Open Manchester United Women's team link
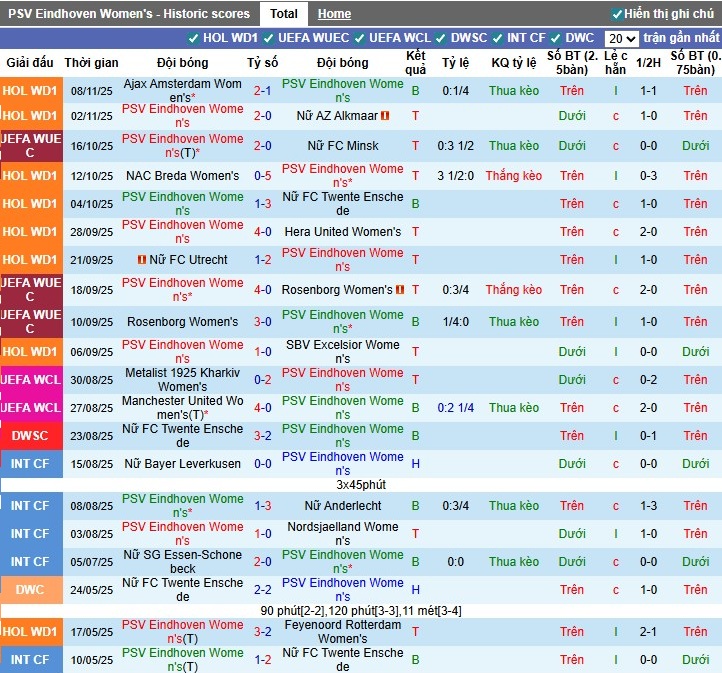Viewport: 722px width, 673px height. pos(183,408)
